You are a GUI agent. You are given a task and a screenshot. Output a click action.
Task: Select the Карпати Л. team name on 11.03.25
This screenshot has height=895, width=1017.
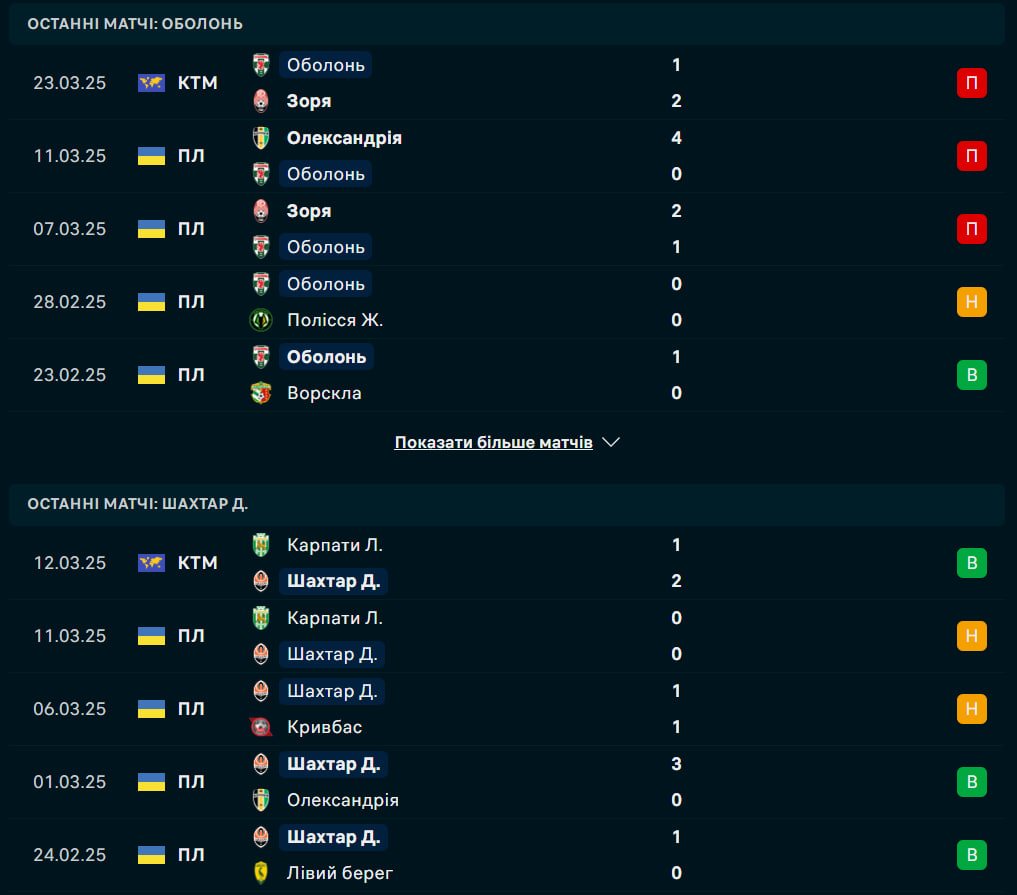pyautogui.click(x=335, y=618)
